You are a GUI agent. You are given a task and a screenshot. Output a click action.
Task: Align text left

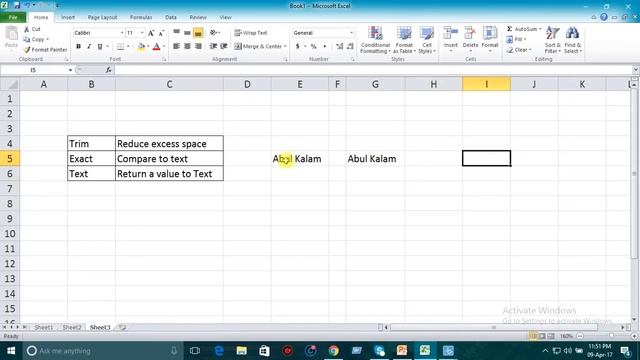176,47
